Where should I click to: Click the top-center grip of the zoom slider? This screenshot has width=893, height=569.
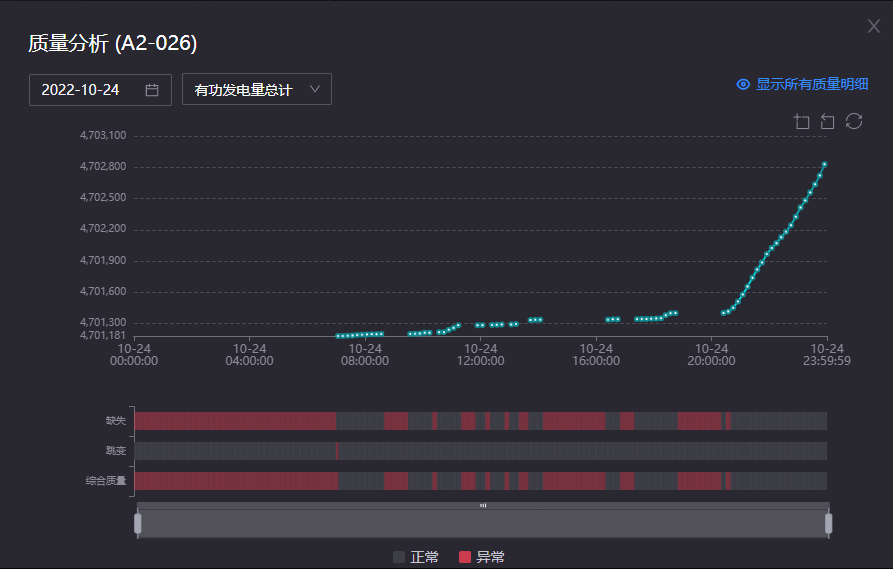(483, 506)
